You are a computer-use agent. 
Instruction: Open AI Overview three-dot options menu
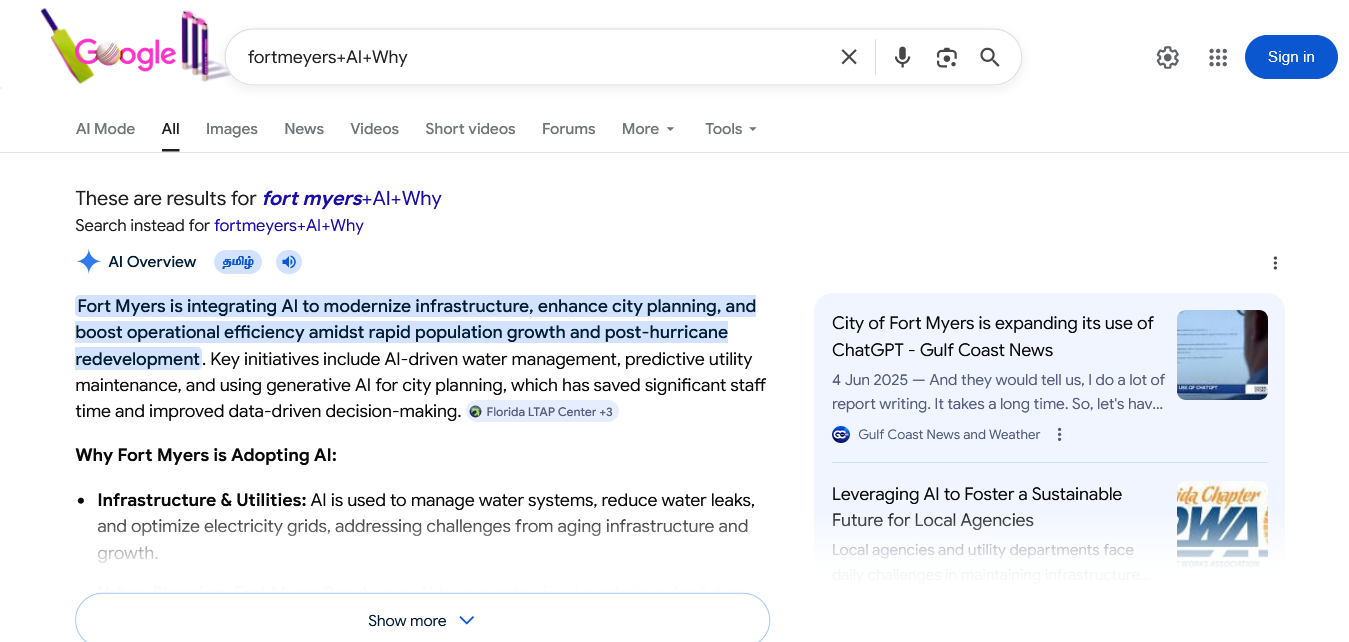coord(1274,263)
